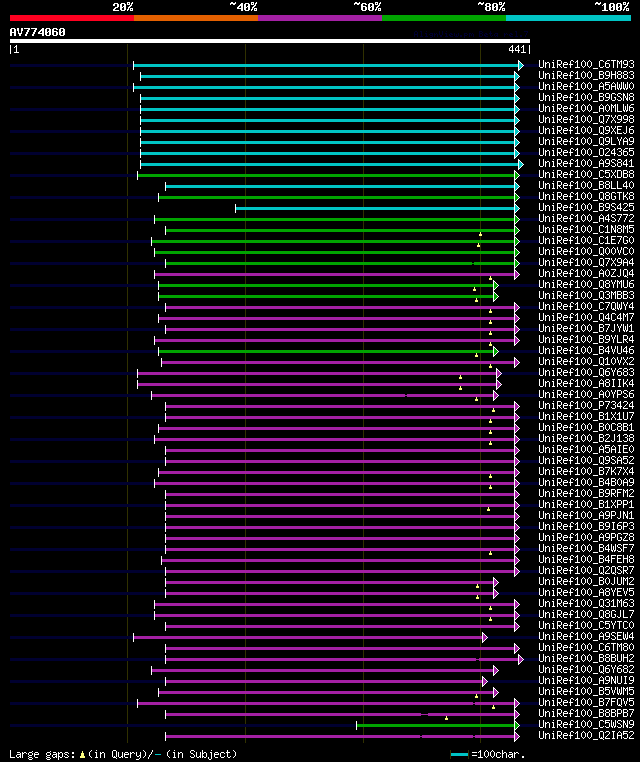
Task: Click the UniRef100_B0JUM2 label
Action: 586,582
